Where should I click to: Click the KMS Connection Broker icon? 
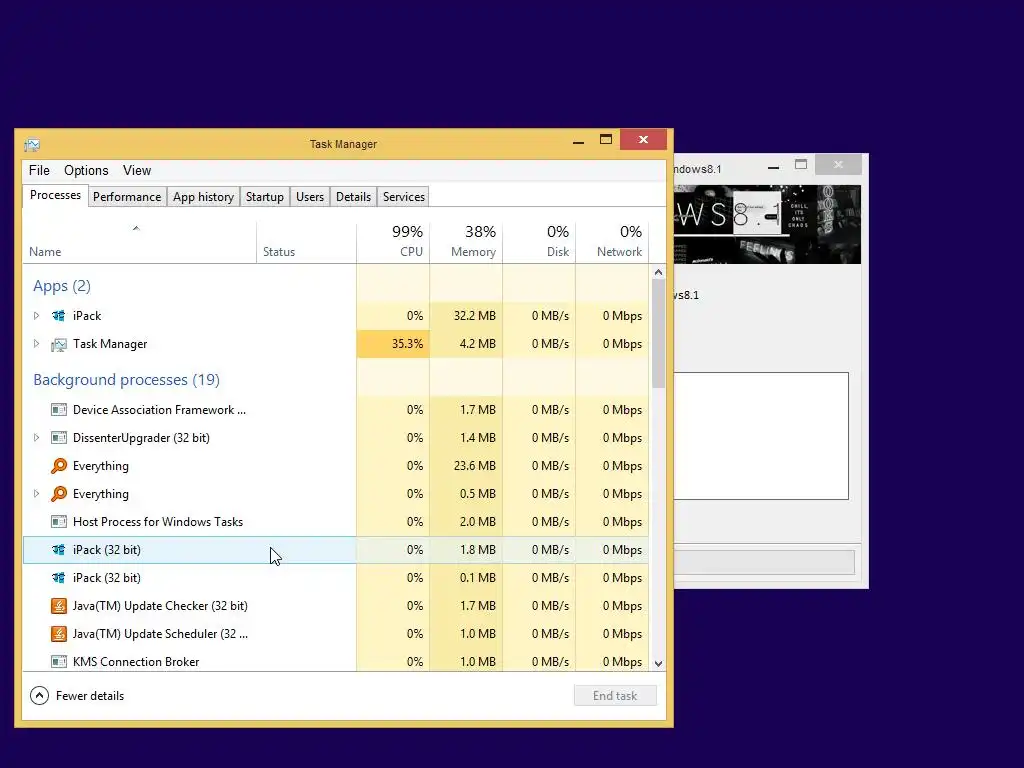(x=59, y=662)
